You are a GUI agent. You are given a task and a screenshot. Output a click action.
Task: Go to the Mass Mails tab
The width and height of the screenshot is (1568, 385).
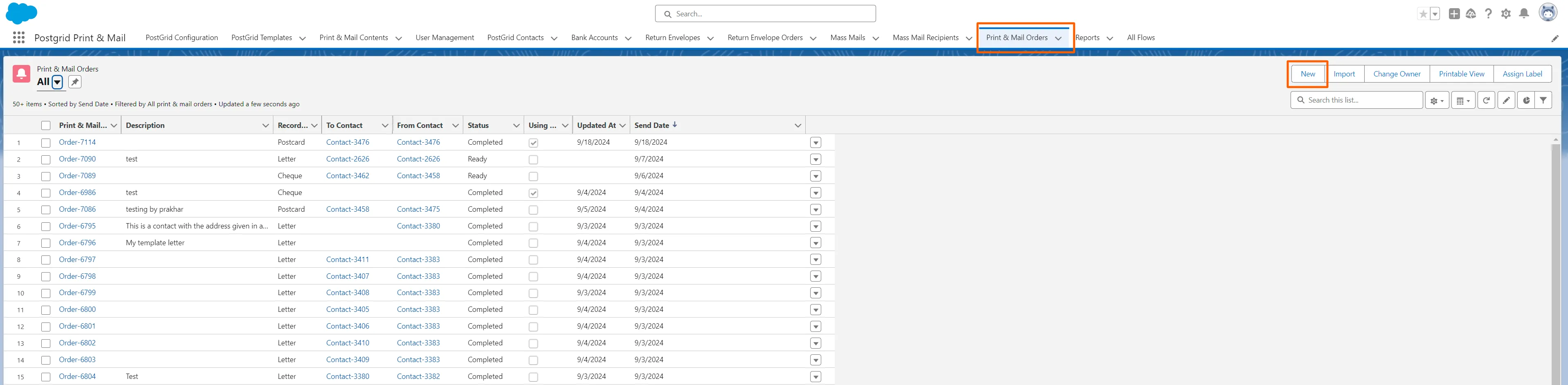tap(847, 38)
